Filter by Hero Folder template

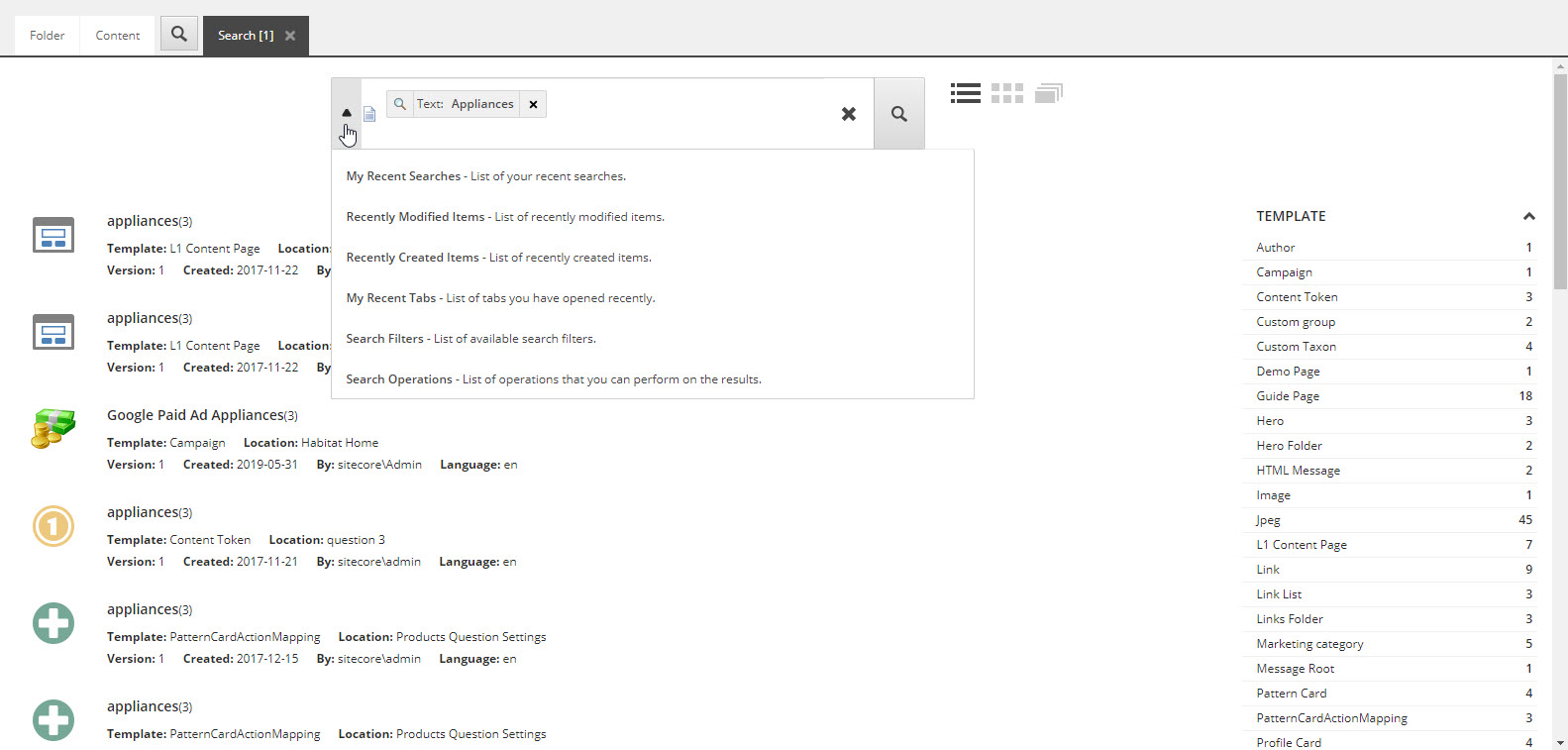[x=1391, y=446]
